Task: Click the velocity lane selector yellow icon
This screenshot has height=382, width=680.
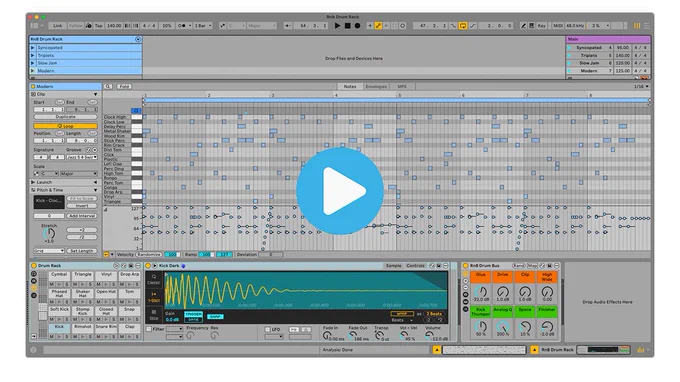Action: [x=106, y=255]
